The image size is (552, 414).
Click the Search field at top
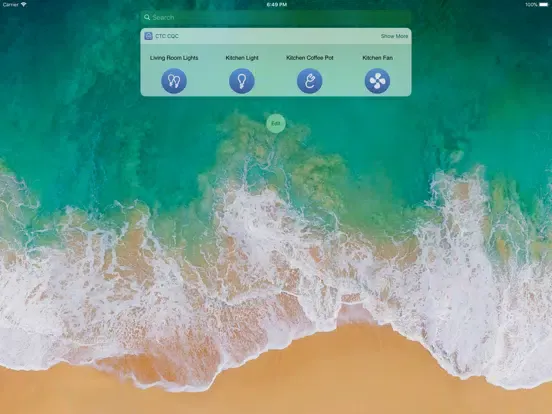pos(276,17)
